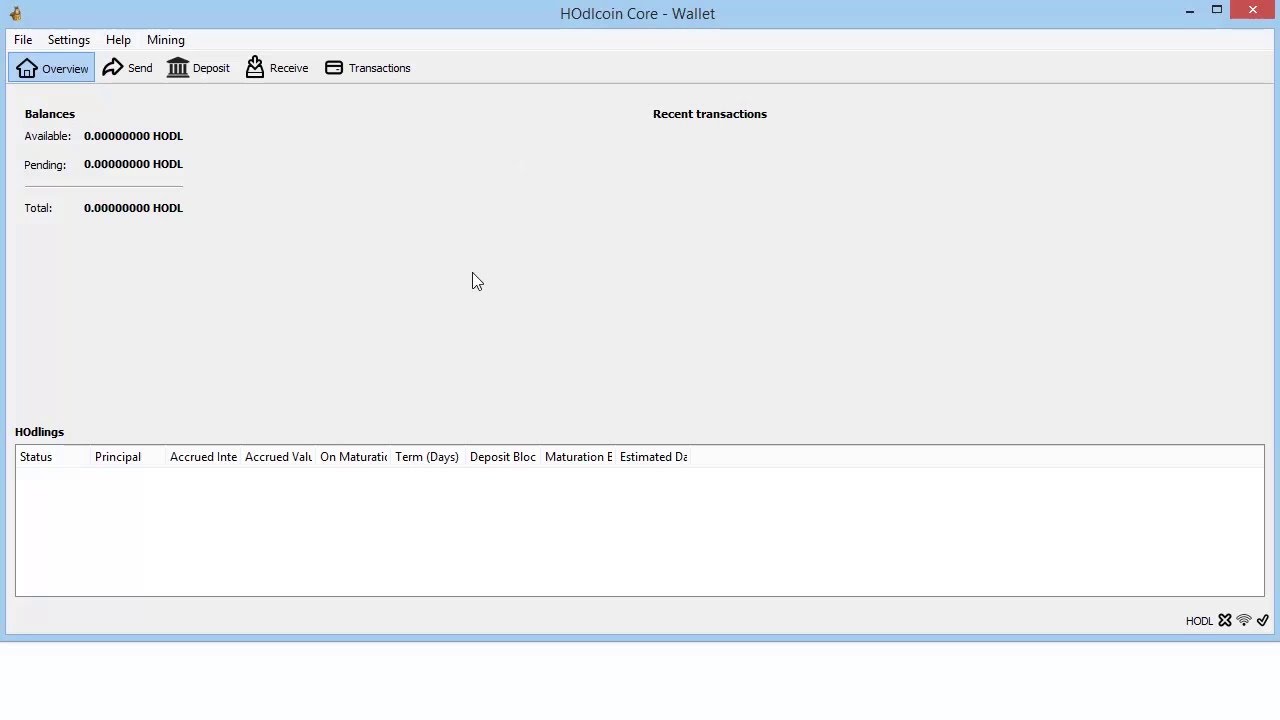Check the network connections signal icon
Screen dimensions: 1280x720
pyautogui.click(x=1244, y=621)
